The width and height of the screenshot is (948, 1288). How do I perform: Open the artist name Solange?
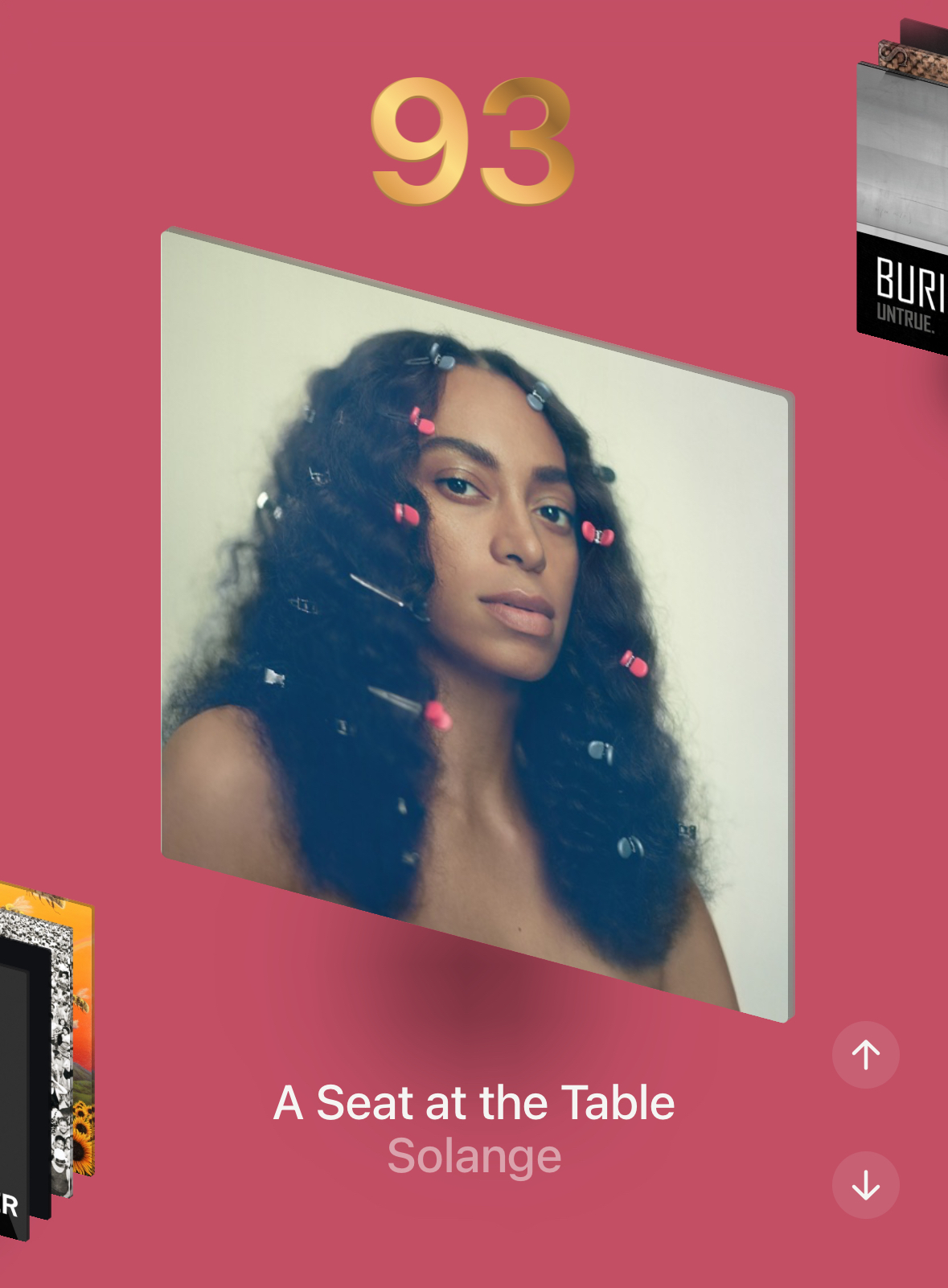[x=474, y=1156]
